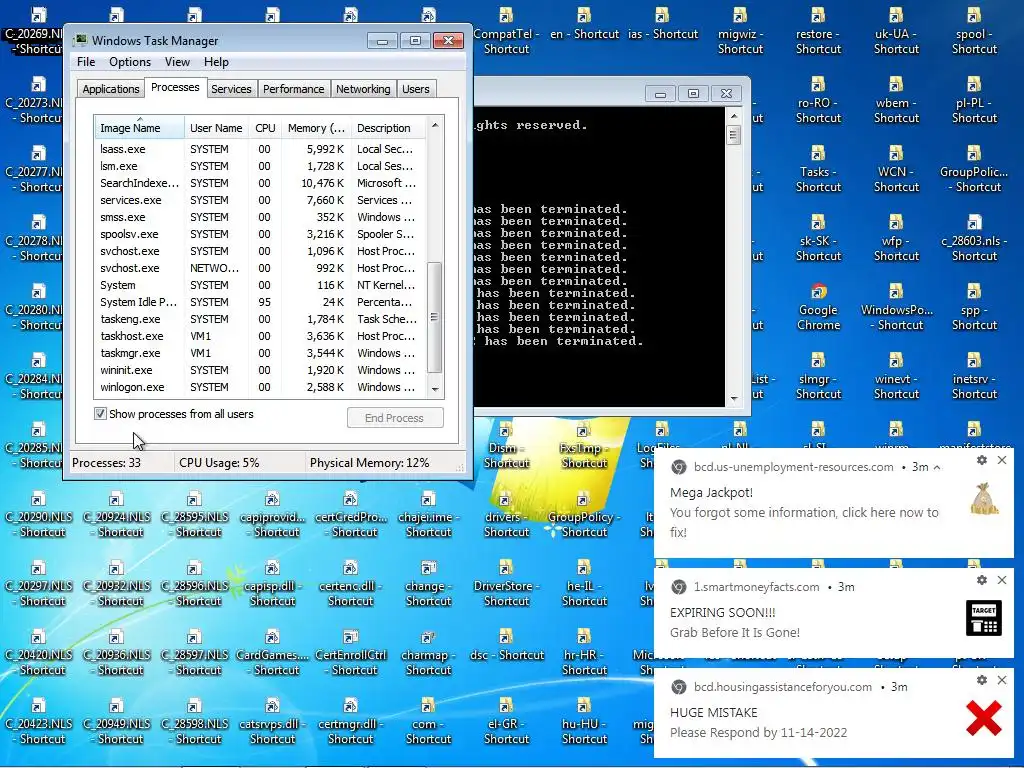Open settings gear on Mega Jackpot notification
1024x768 pixels.
tap(982, 460)
